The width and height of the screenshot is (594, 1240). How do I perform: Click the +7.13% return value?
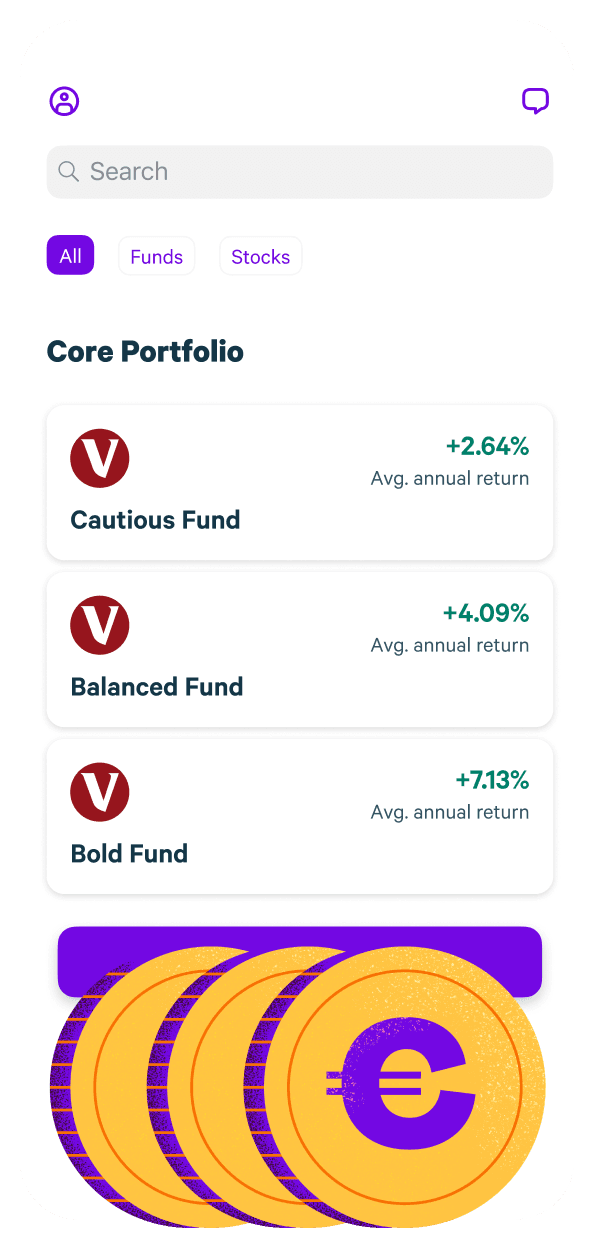pyautogui.click(x=492, y=780)
